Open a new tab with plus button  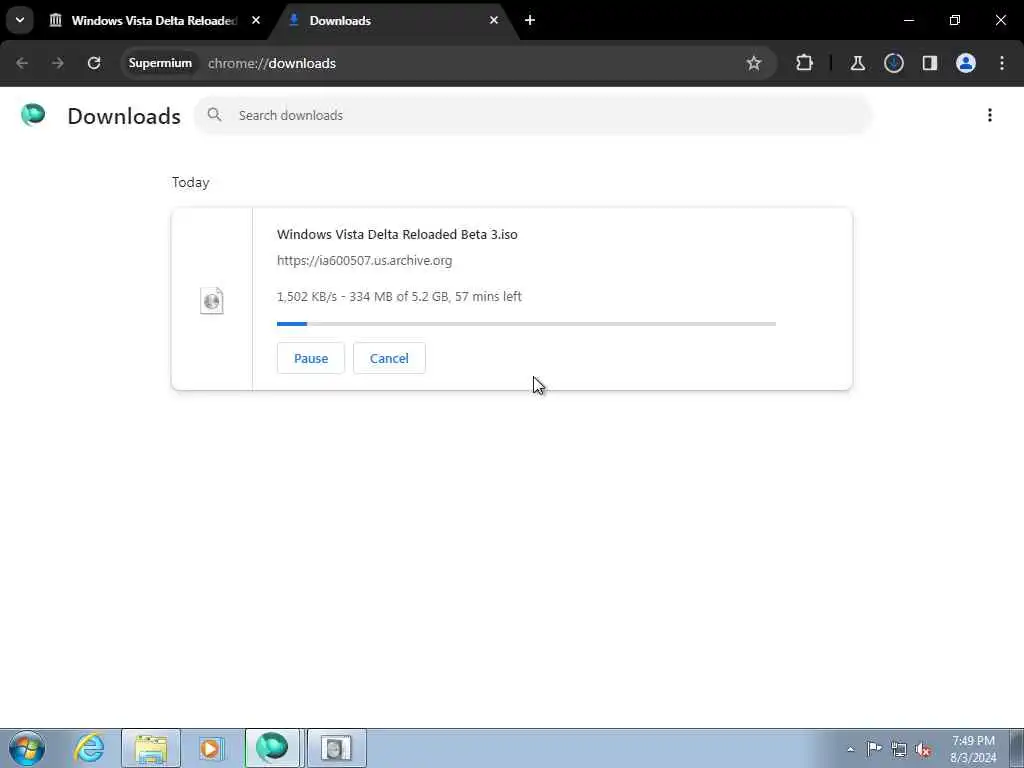530,20
